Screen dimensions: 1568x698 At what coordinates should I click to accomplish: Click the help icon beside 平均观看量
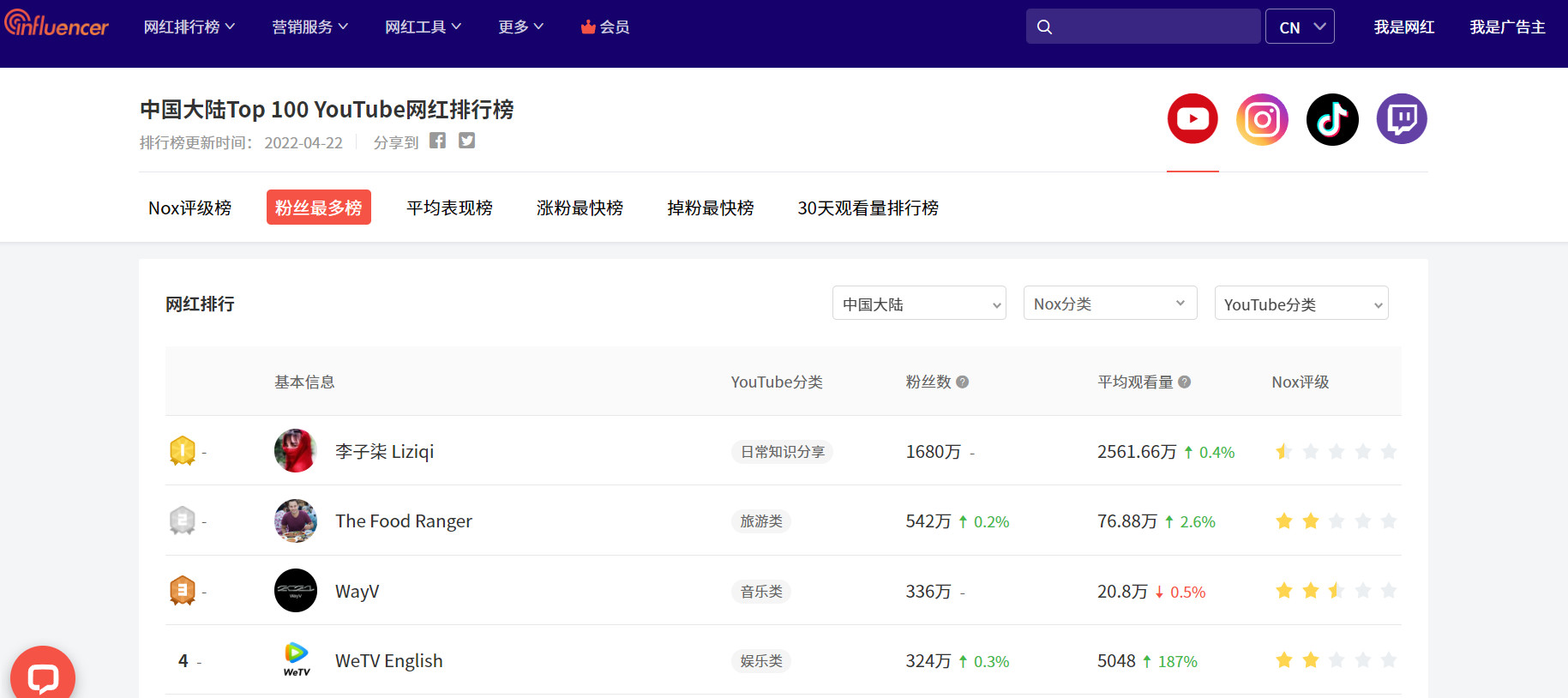1185,382
